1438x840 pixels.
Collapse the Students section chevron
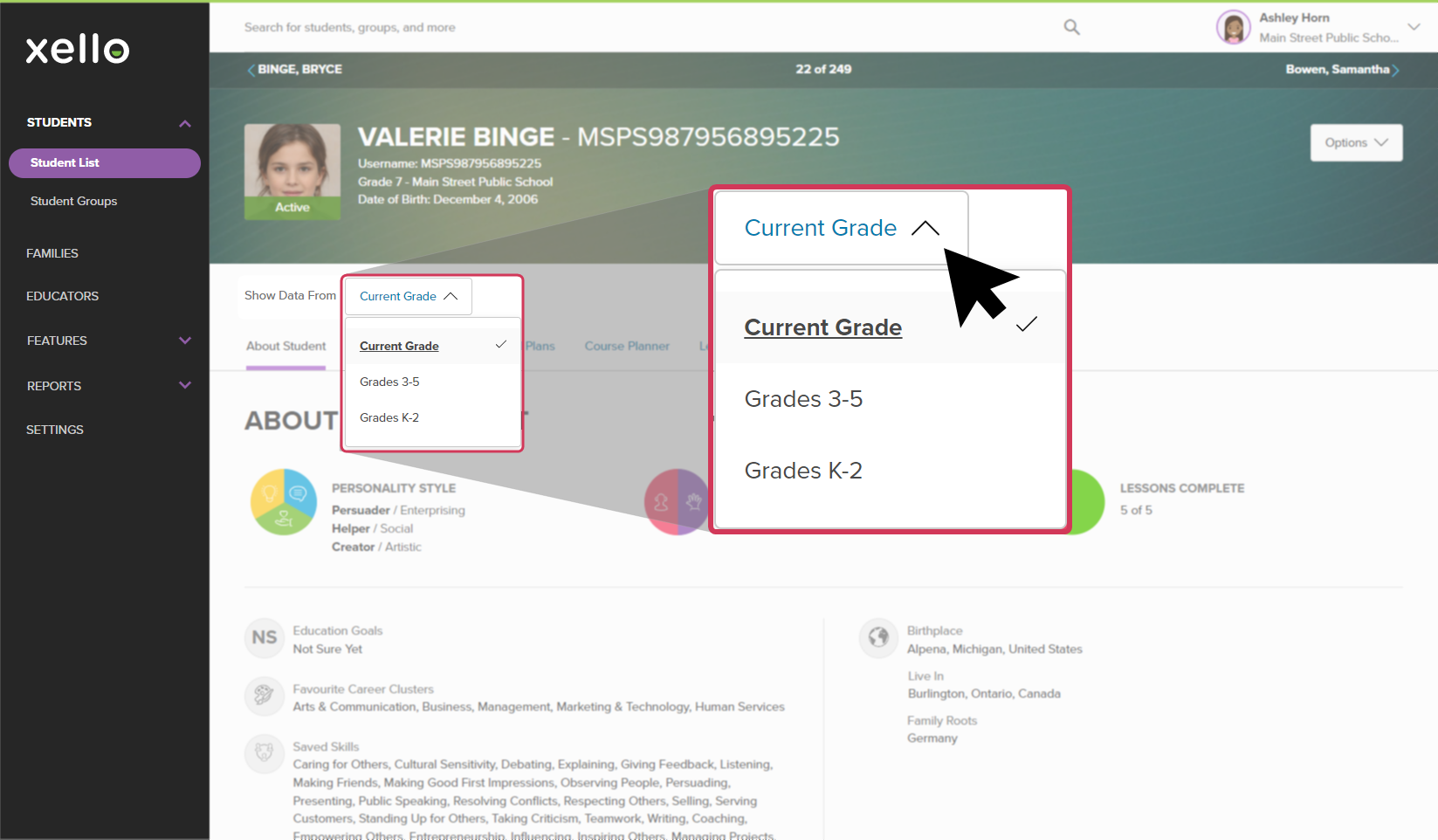click(185, 123)
